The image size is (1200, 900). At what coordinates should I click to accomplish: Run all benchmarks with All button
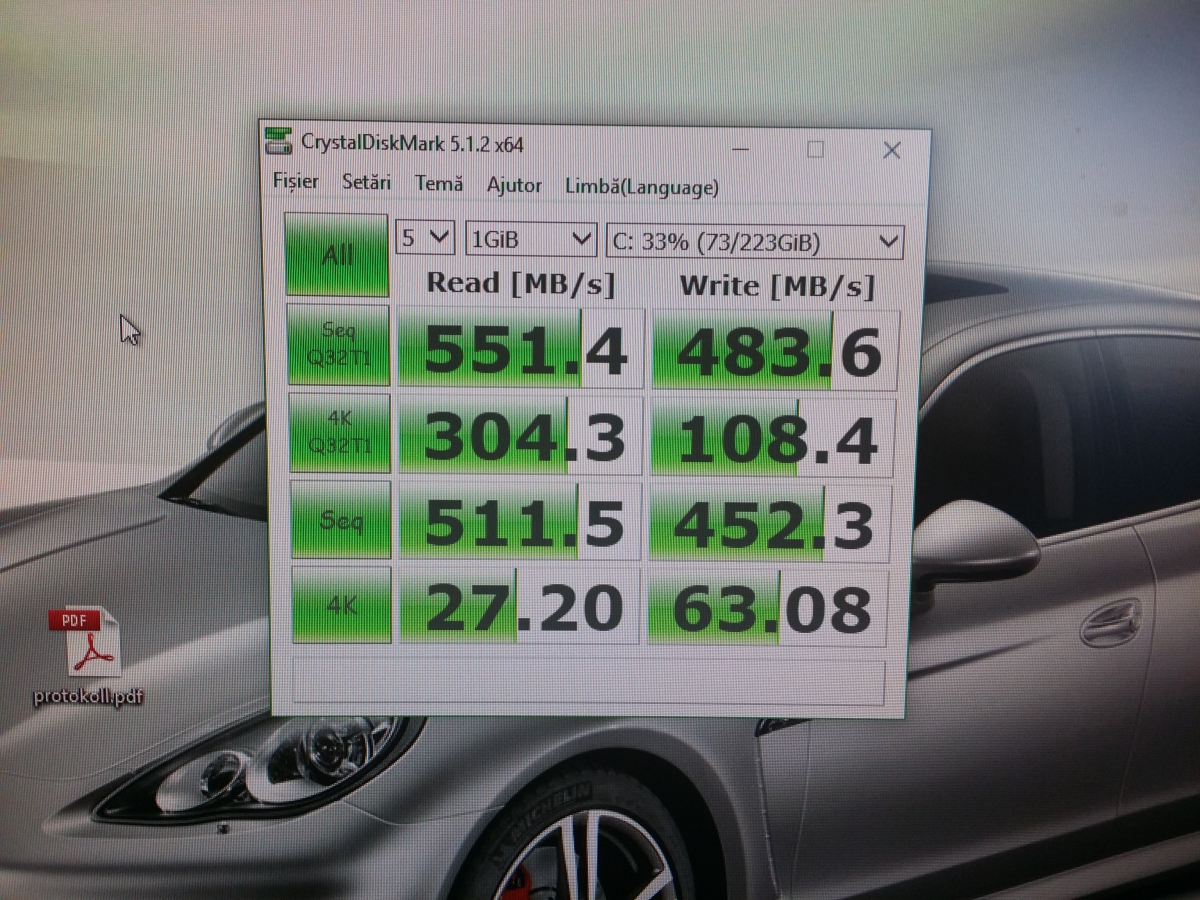pos(336,254)
